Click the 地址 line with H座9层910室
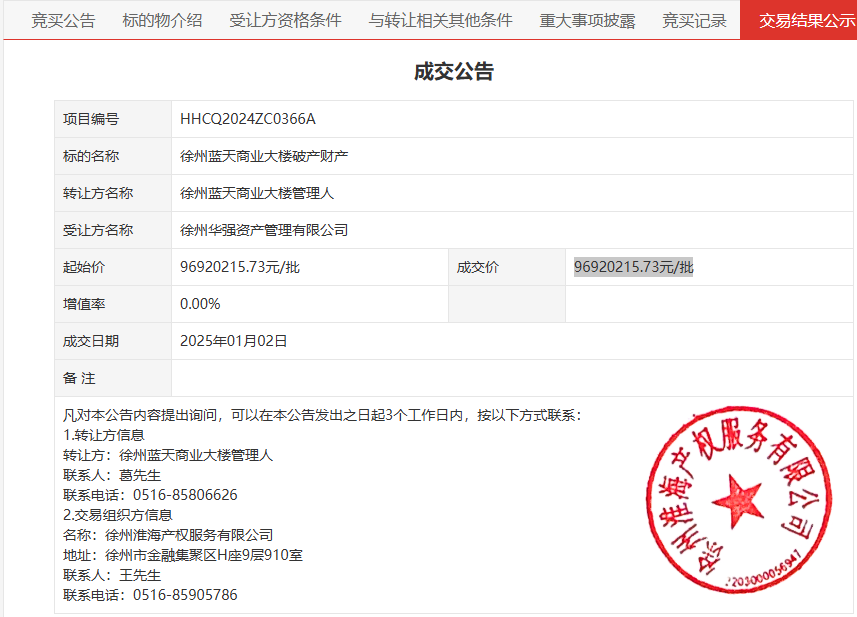Viewport: 857px width, 617px height. tap(183, 555)
